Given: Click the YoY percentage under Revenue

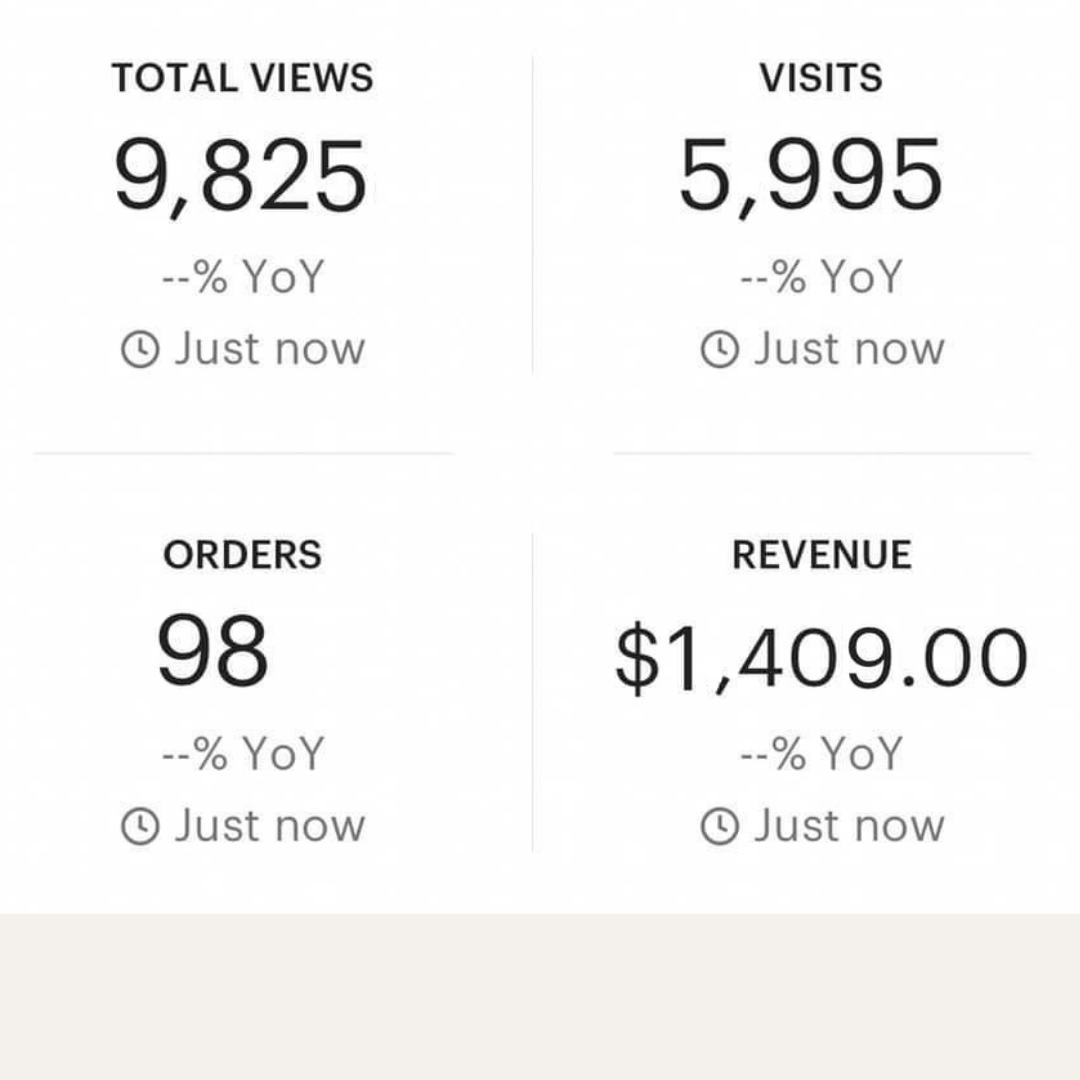Looking at the screenshot, I should point(821,753).
